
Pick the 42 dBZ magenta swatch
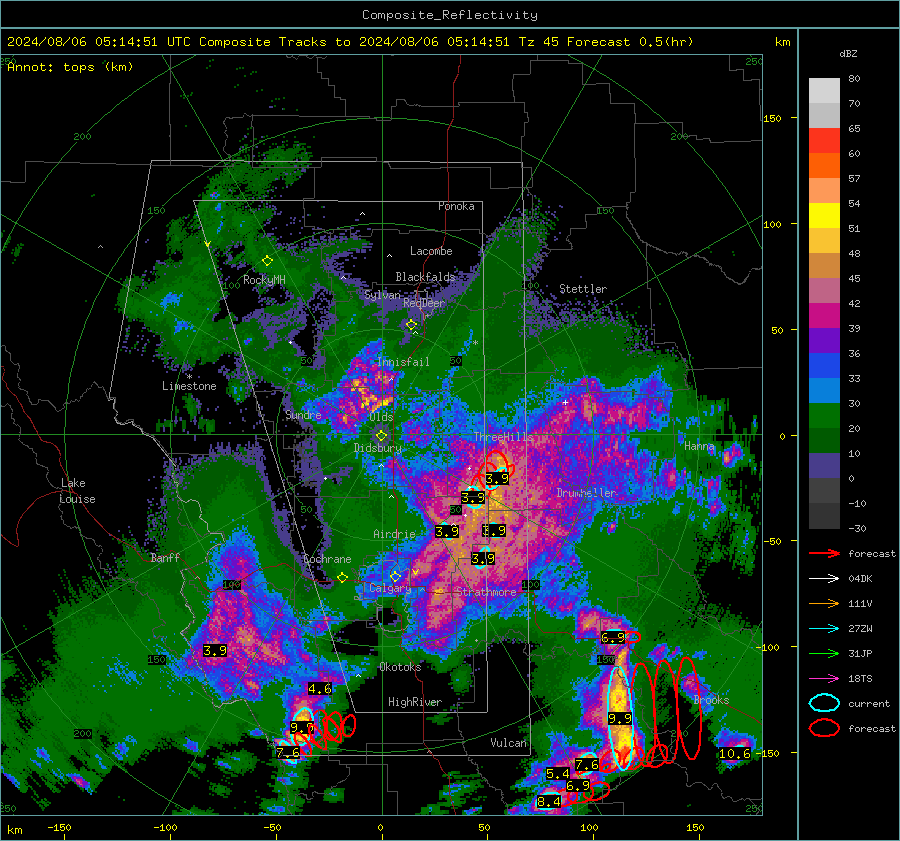pyautogui.click(x=824, y=315)
